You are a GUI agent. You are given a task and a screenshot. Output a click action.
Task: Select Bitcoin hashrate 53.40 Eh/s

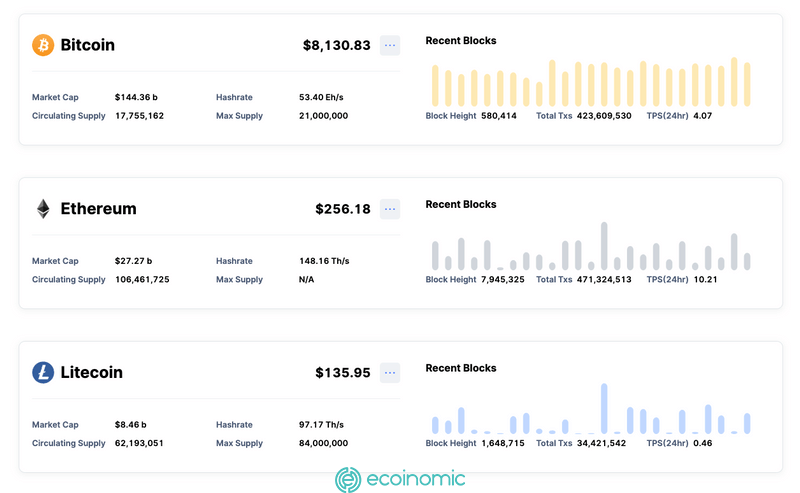coord(321,97)
